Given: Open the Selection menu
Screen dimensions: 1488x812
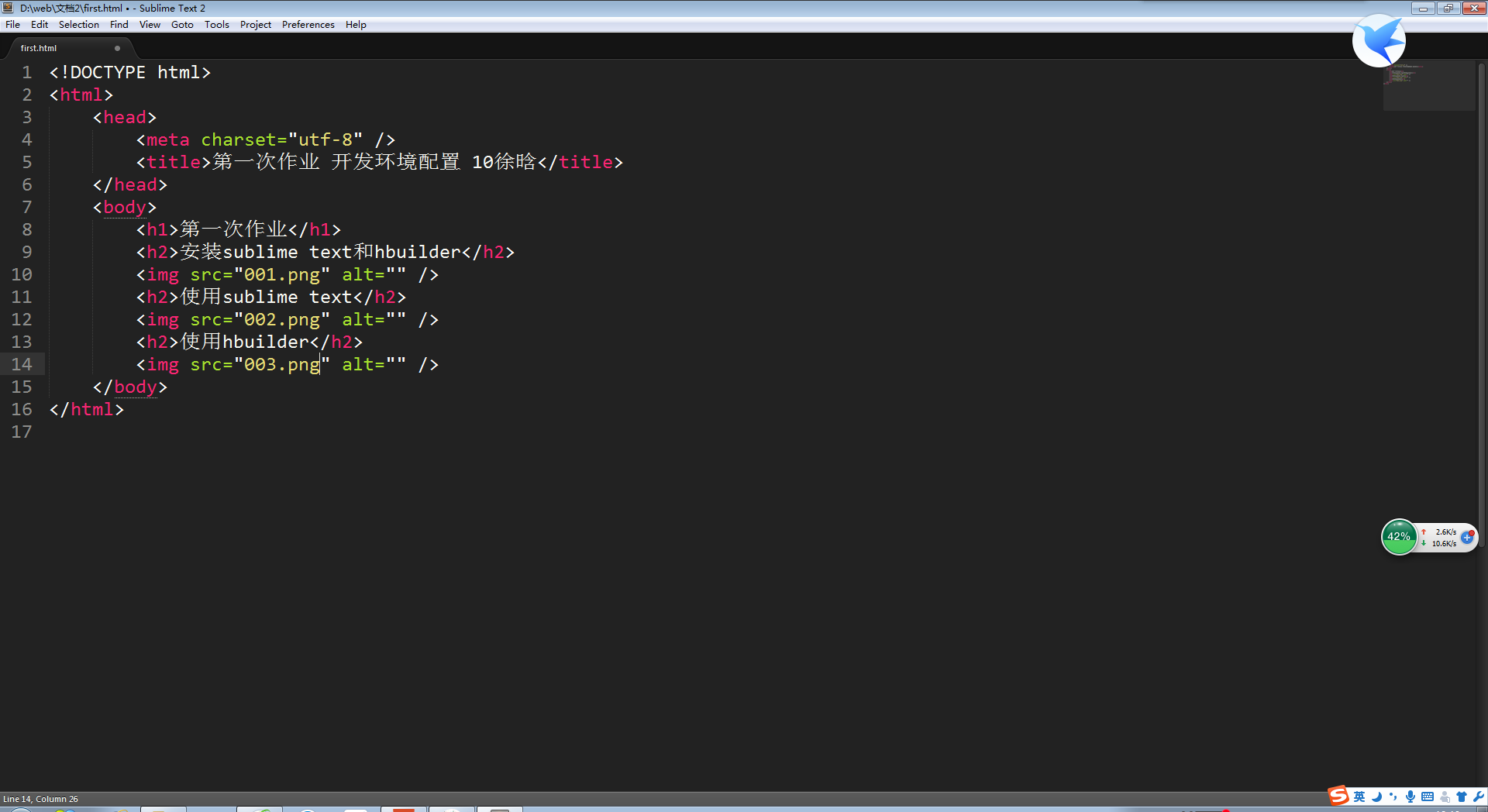Looking at the screenshot, I should click(x=78, y=25).
